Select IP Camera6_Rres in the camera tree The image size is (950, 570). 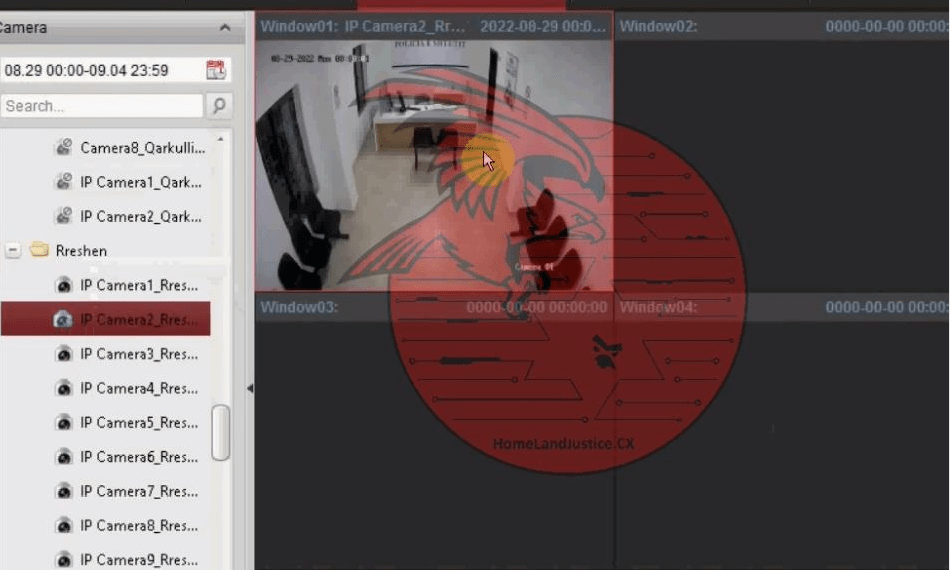click(x=140, y=457)
